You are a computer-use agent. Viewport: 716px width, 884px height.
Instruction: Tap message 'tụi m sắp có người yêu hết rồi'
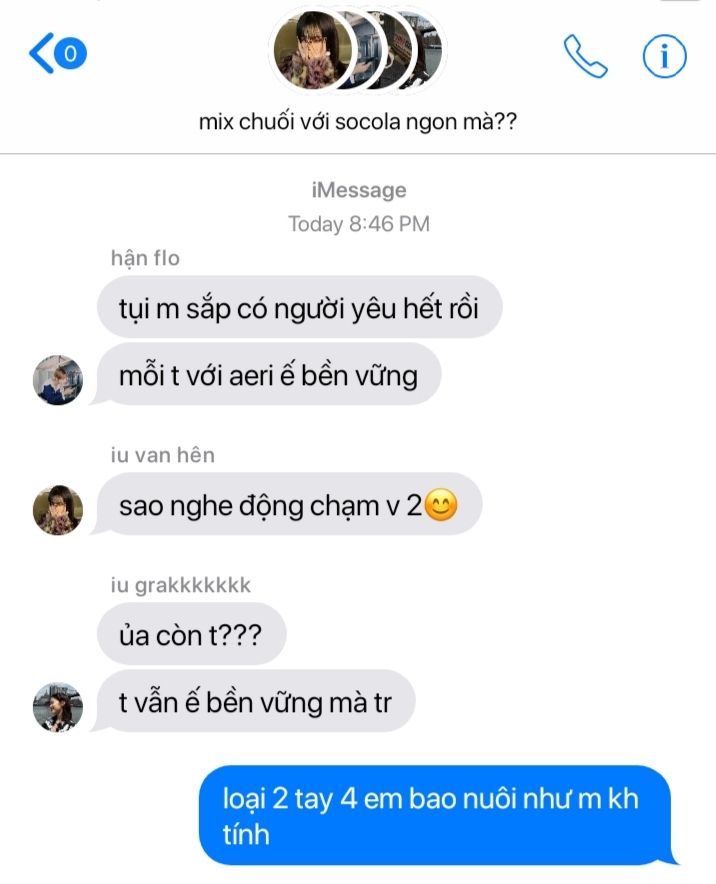(299, 307)
